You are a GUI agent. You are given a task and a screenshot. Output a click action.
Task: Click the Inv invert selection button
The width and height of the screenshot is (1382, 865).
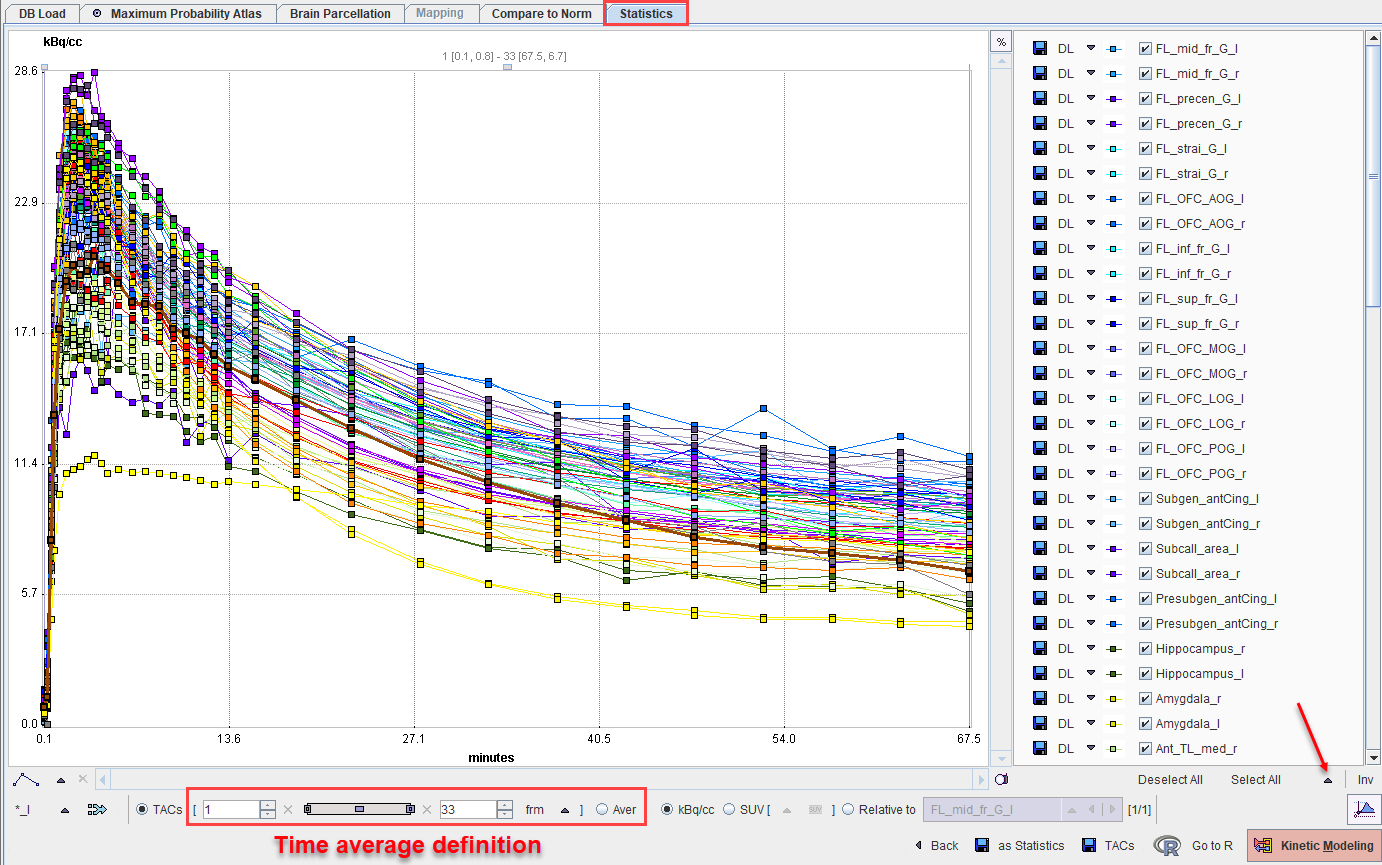coord(1365,780)
